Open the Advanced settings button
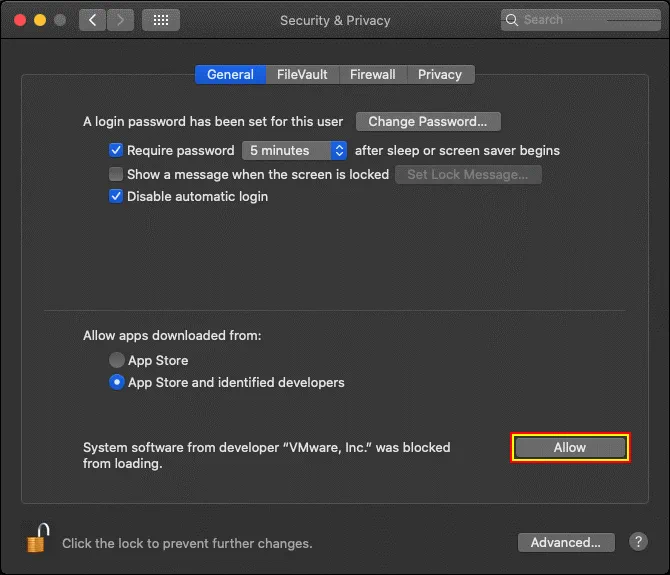670x575 pixels. coord(565,542)
